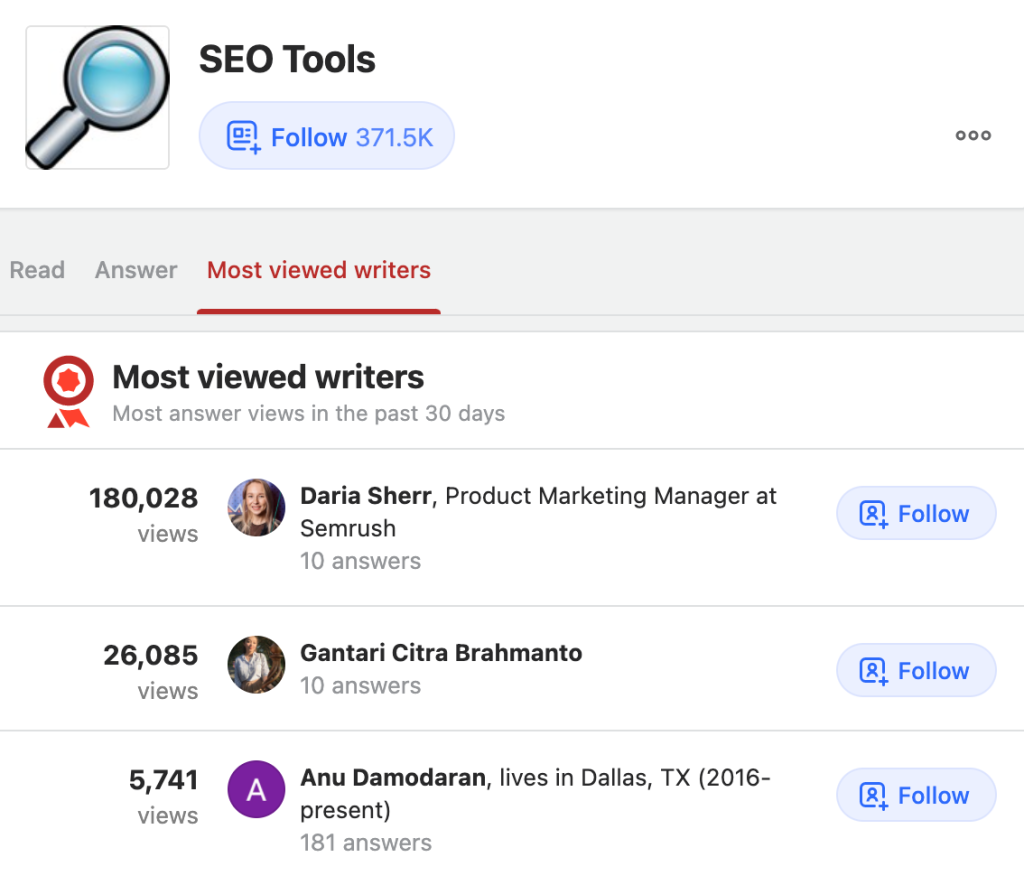Follow Gantari Citra Brahmanto
The image size is (1024, 885).
916,670
